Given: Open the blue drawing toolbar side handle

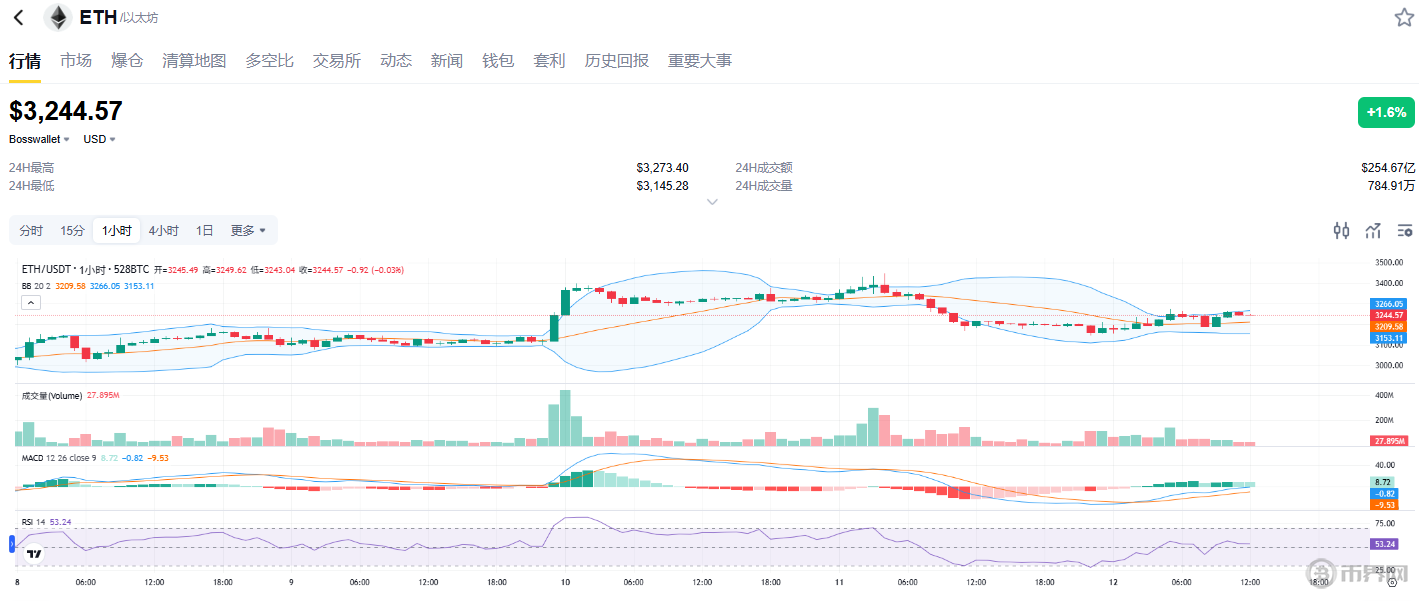Looking at the screenshot, I should [12, 544].
